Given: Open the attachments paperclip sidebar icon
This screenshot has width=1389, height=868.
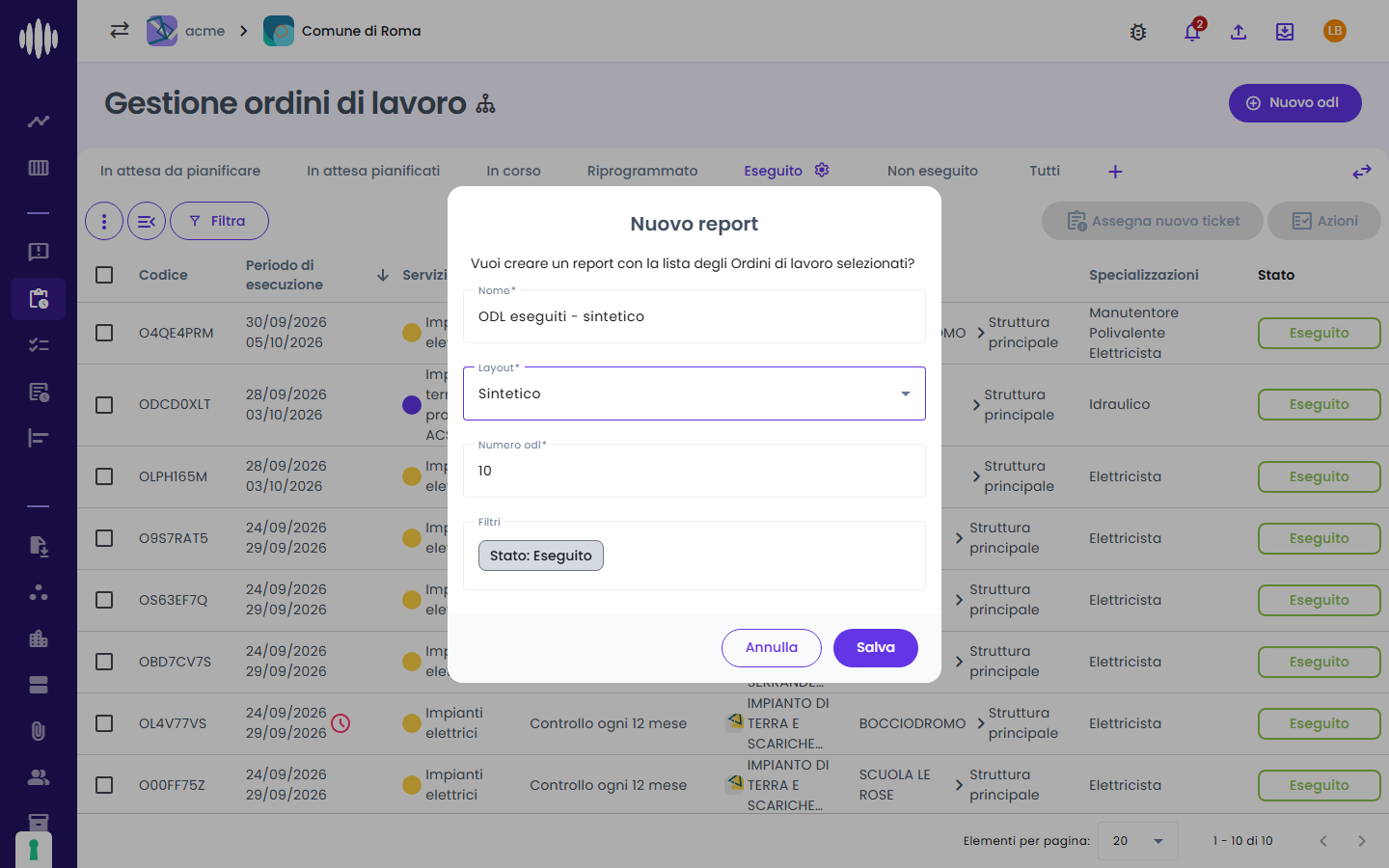Looking at the screenshot, I should pos(39,731).
